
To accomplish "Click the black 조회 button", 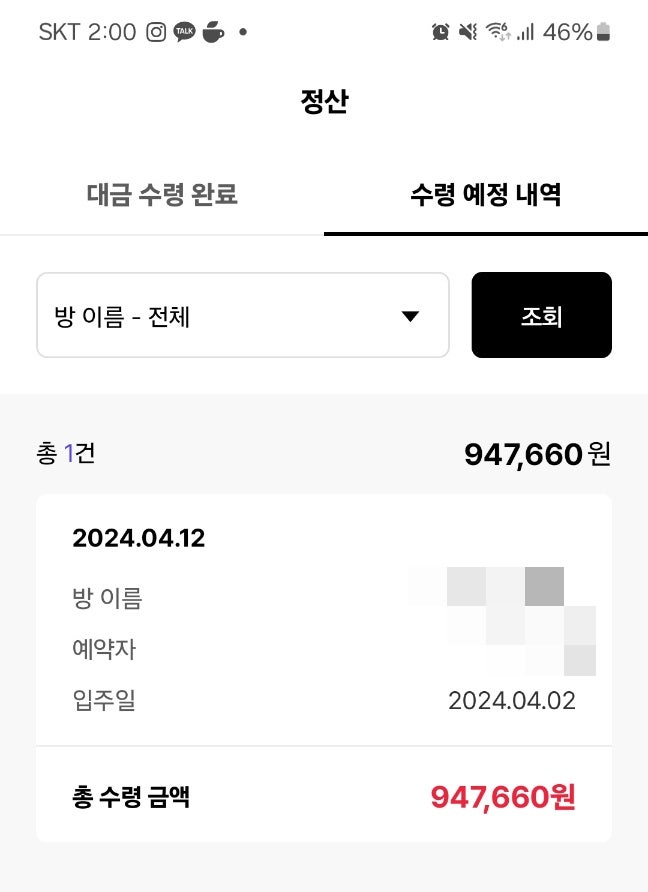I will click(542, 315).
